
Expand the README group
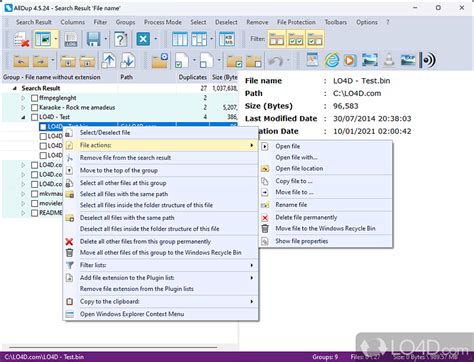[x=23, y=213]
